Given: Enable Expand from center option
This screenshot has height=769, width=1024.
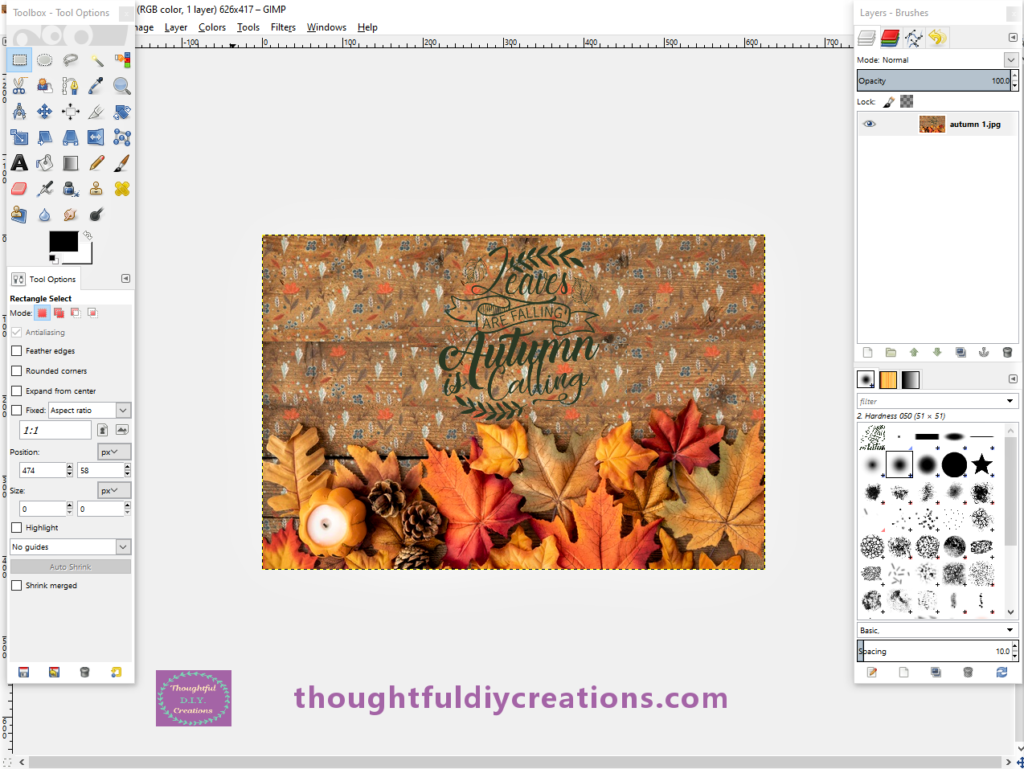Looking at the screenshot, I should [16, 391].
